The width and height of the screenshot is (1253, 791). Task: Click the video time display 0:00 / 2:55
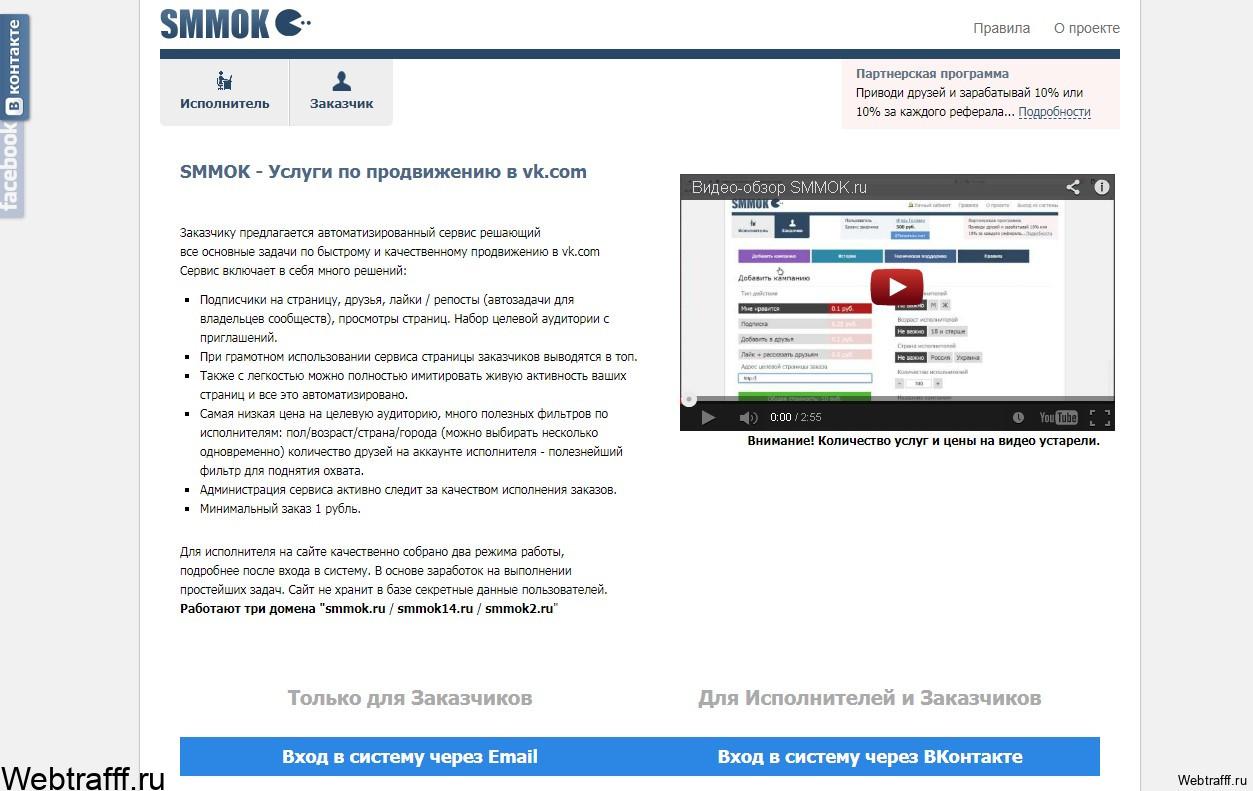click(x=795, y=417)
